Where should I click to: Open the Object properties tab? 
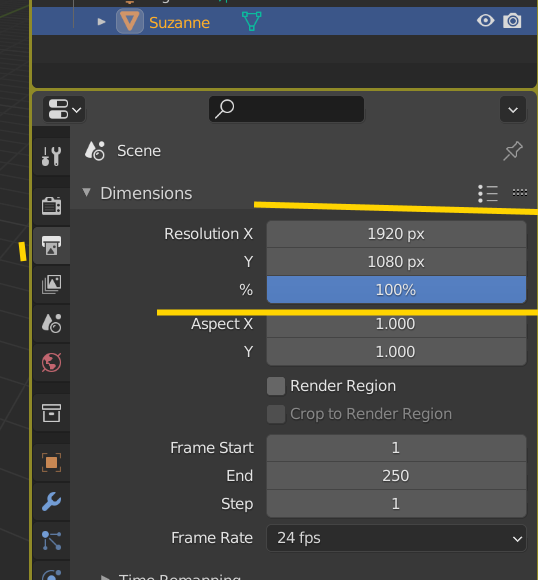pos(51,462)
